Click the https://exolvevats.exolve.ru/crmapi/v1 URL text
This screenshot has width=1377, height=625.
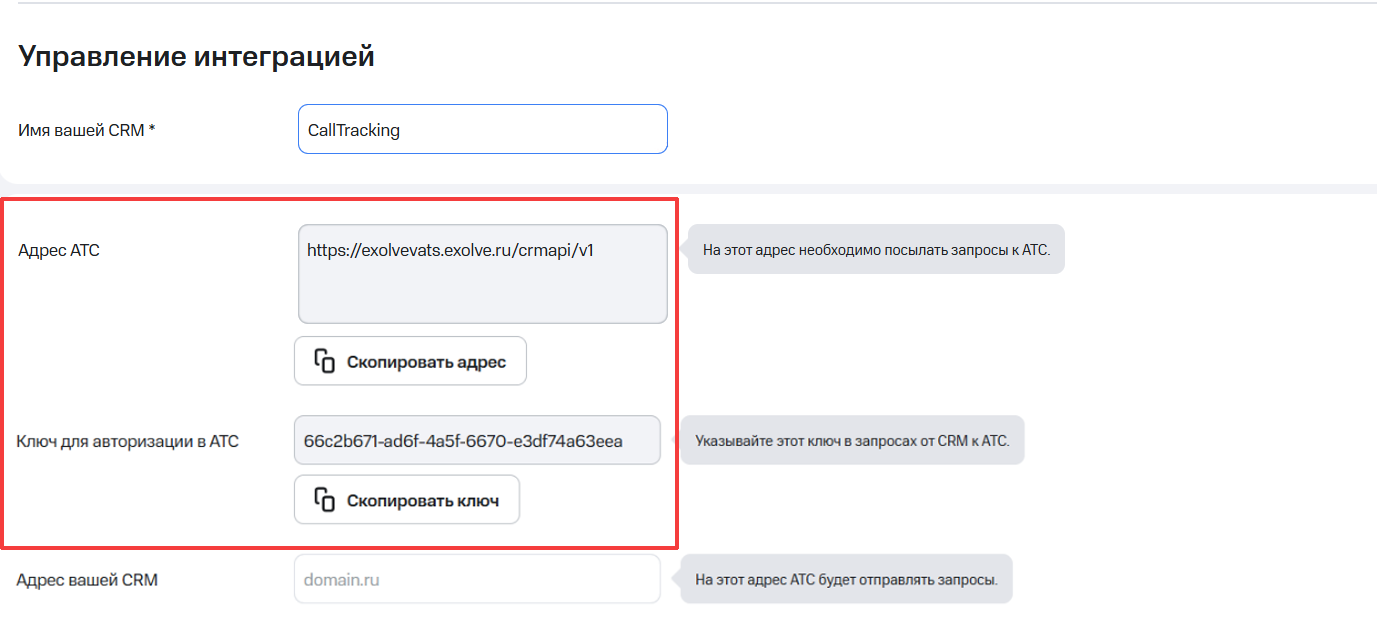pos(450,250)
